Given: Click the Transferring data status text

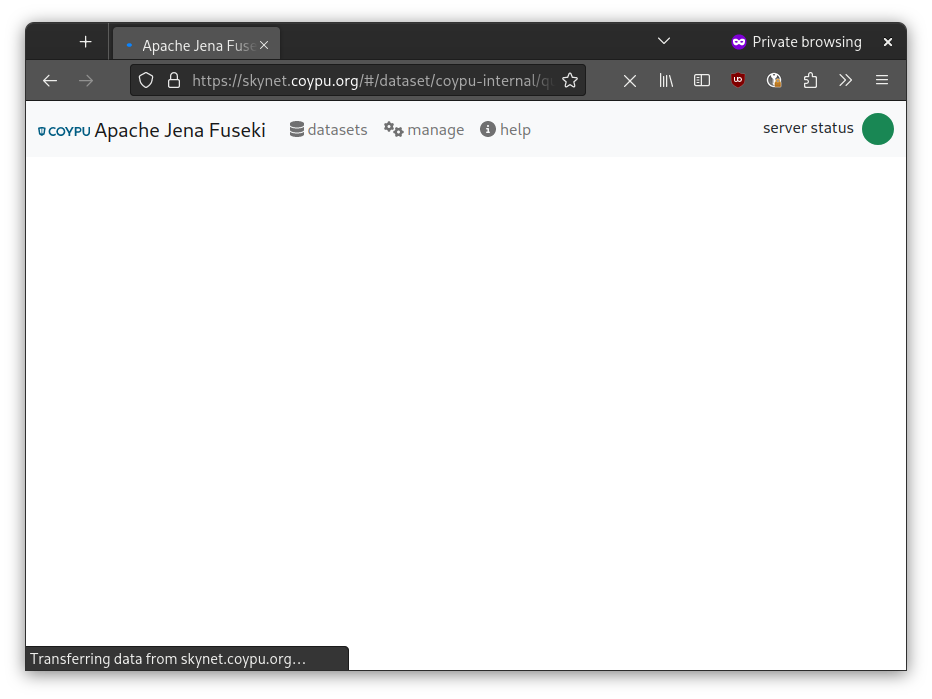Looking at the screenshot, I should 168,659.
